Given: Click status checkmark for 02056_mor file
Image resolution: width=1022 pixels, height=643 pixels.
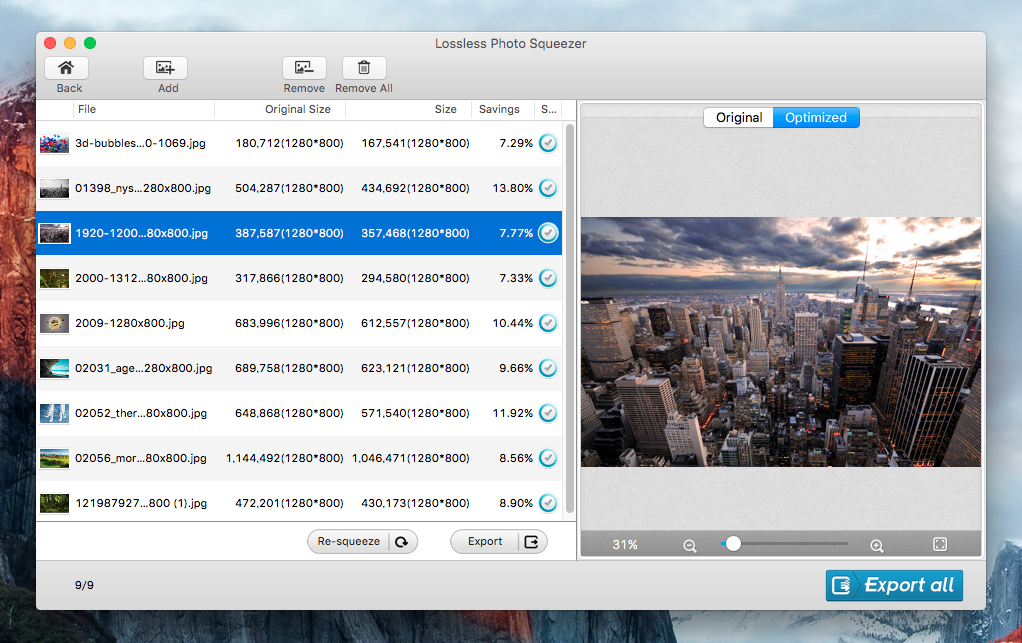Looking at the screenshot, I should 548,458.
